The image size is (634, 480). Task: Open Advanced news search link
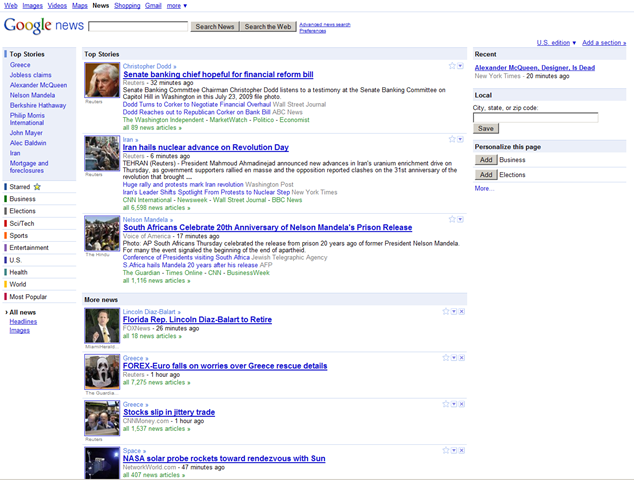pos(325,25)
